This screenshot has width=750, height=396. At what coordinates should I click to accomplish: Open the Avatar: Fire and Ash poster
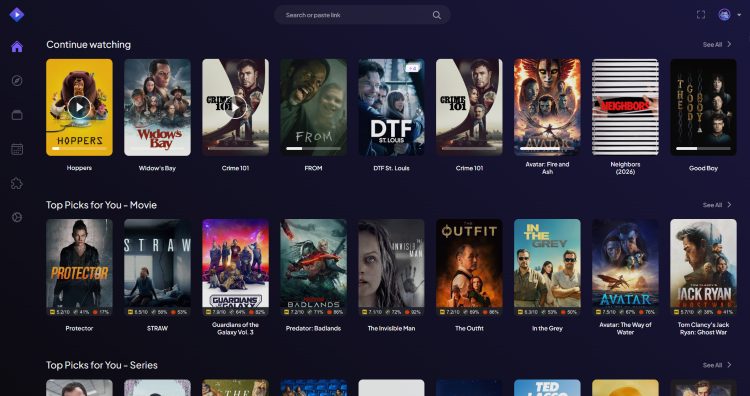pyautogui.click(x=547, y=107)
